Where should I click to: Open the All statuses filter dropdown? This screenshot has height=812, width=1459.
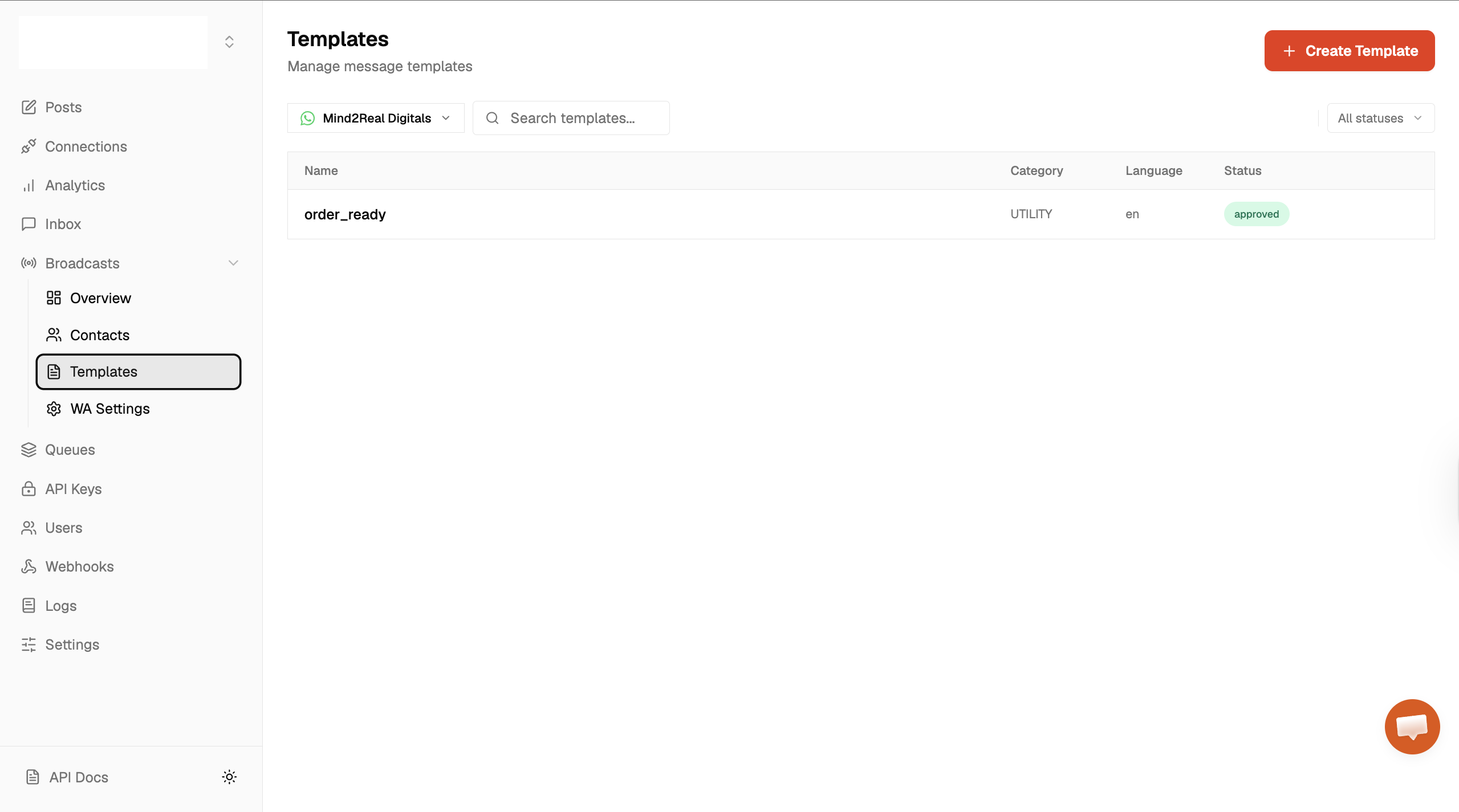pos(1380,118)
